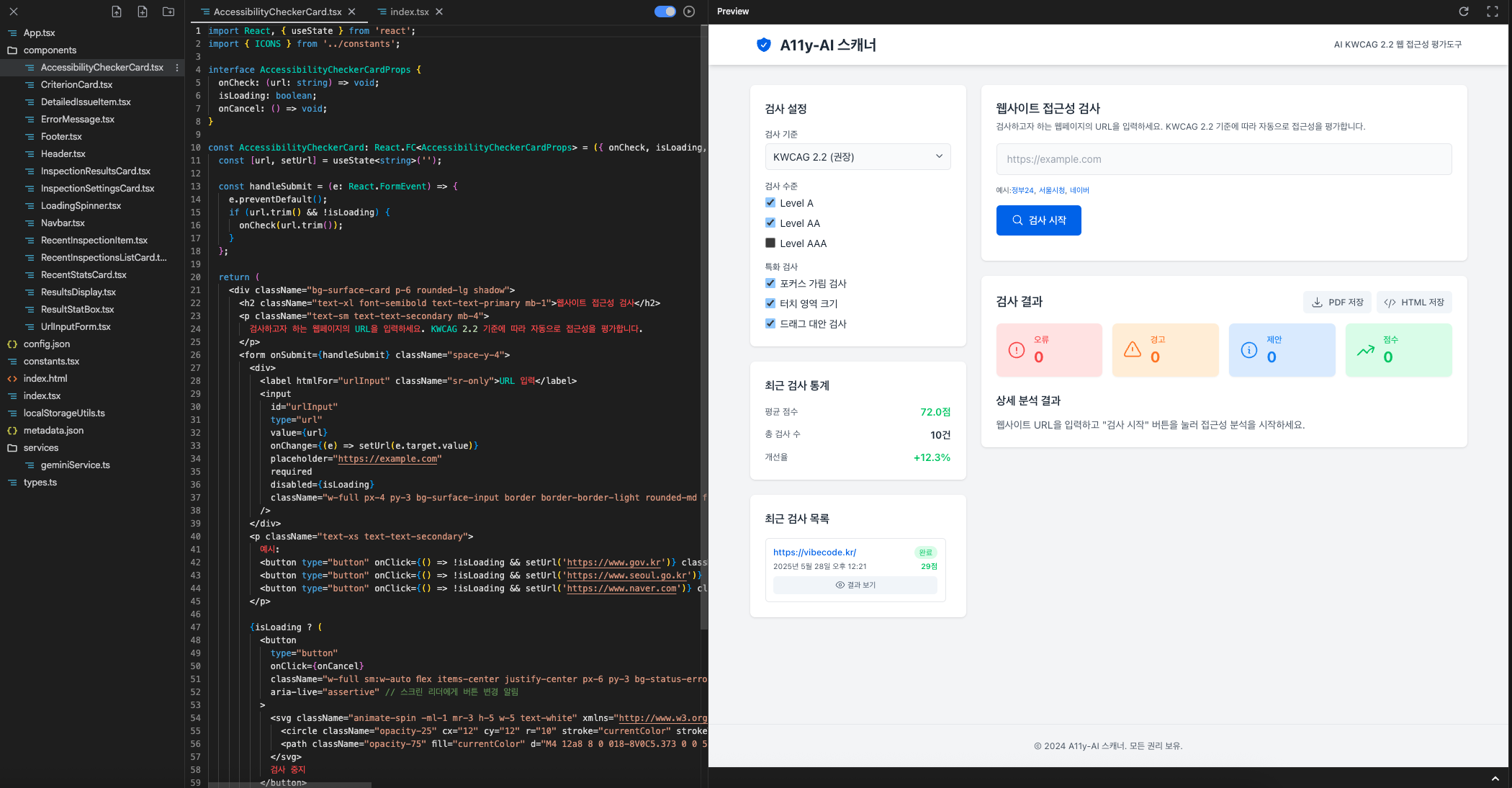Image resolution: width=1512 pixels, height=788 pixels.
Task: Click the Preview fullscreen icon
Action: (1493, 12)
